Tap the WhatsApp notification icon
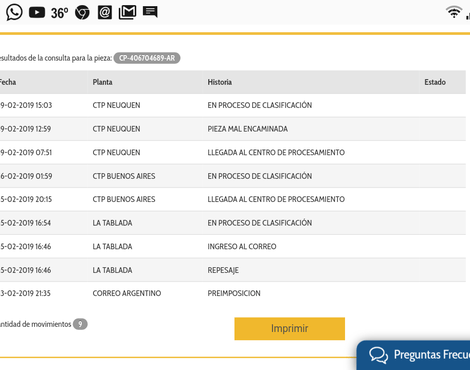Image resolution: width=470 pixels, height=370 pixels. pyautogui.click(x=14, y=12)
